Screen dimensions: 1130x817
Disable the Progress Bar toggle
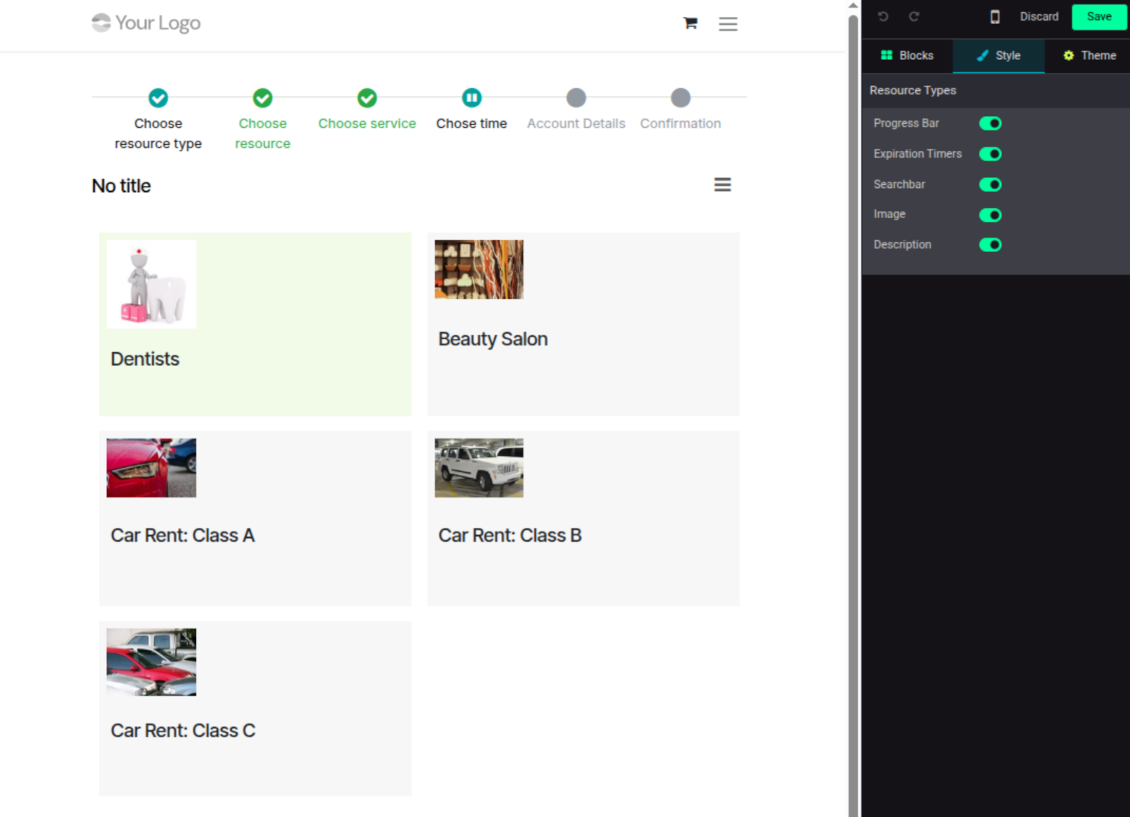pos(990,124)
